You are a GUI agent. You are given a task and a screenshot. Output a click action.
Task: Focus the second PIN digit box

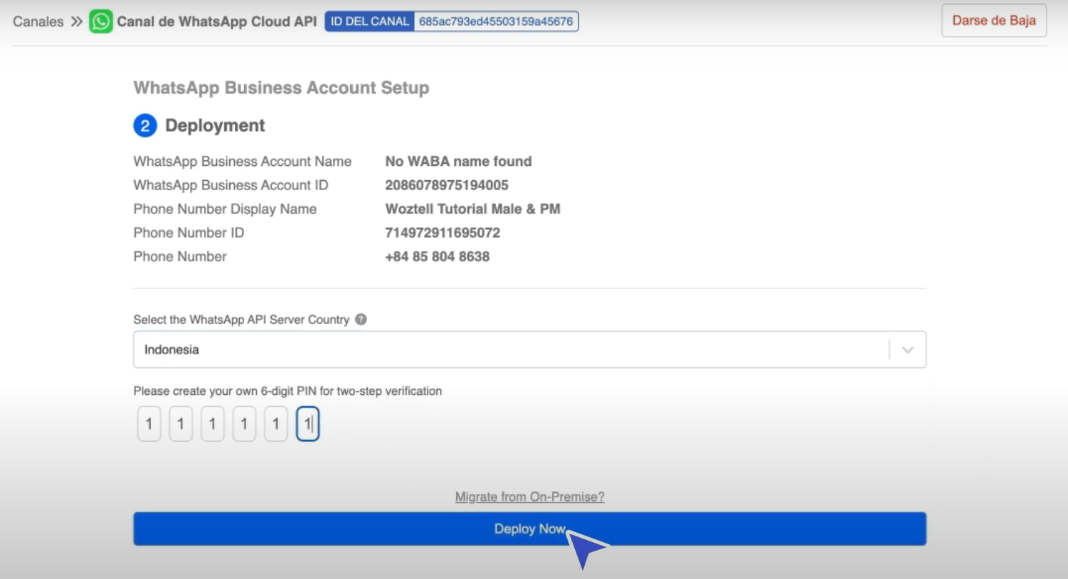click(180, 424)
